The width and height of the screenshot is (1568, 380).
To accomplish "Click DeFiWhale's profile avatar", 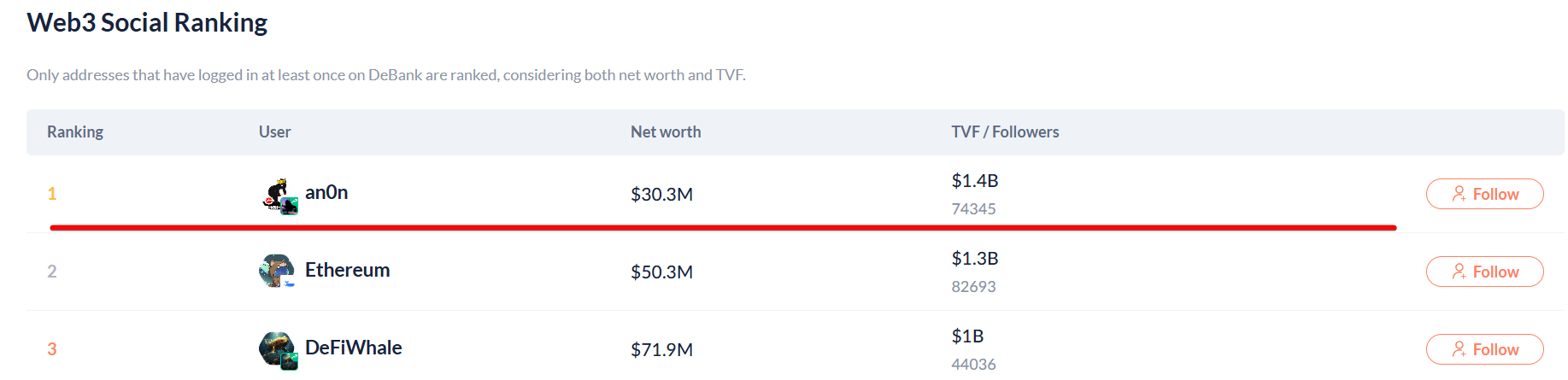I will (277, 349).
